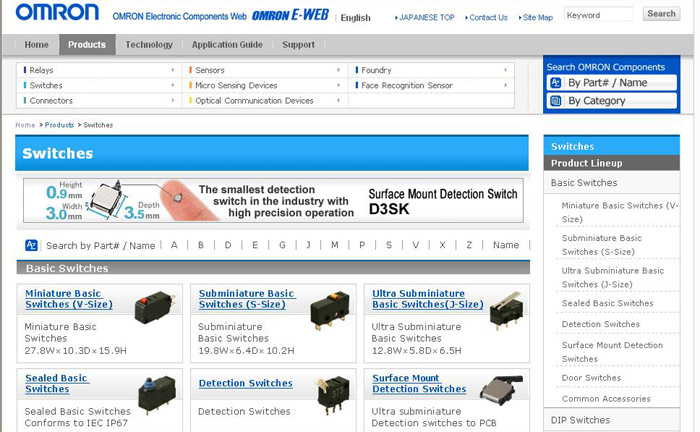Select the Products tab
Viewport: 700px width, 432px height.
(87, 45)
